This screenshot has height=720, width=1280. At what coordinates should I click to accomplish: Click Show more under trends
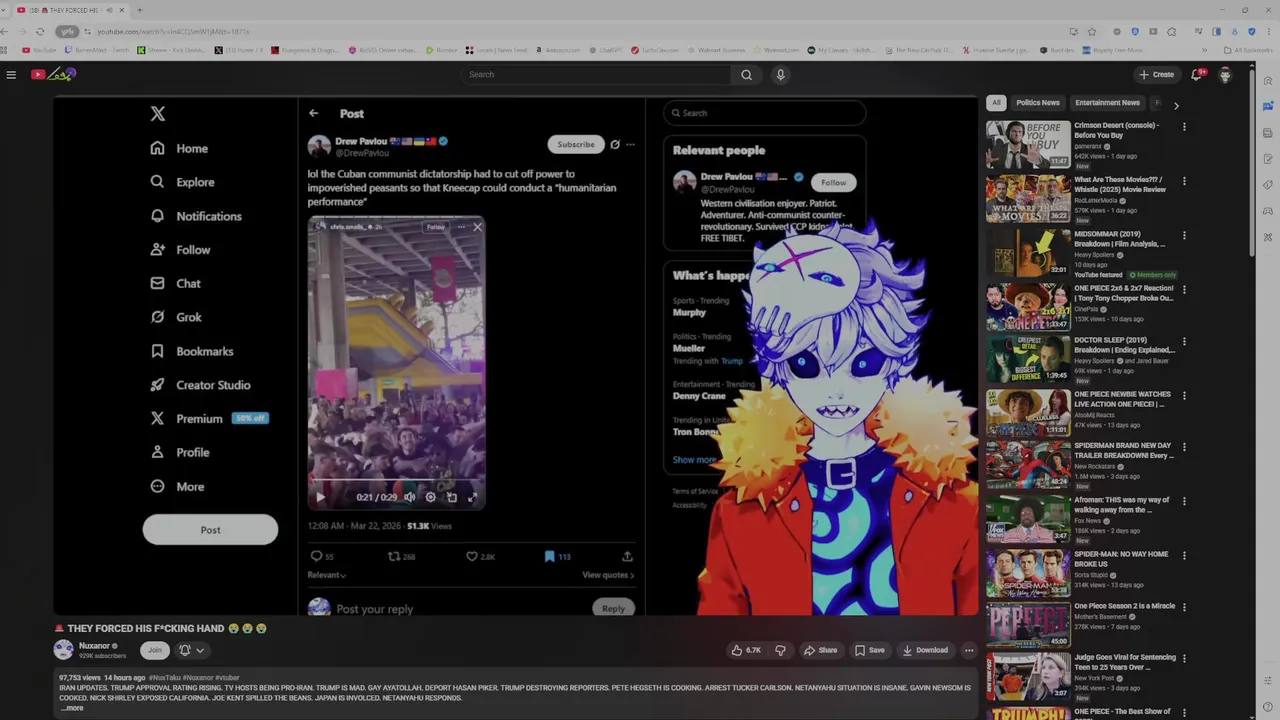point(694,460)
